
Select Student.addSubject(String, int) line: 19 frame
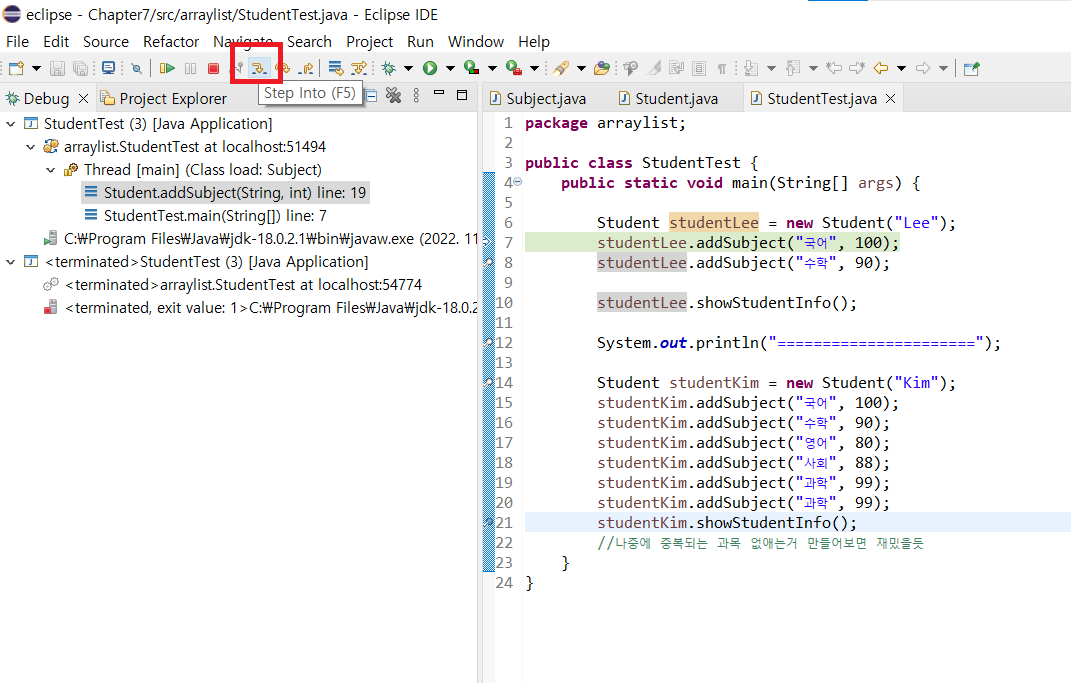(226, 193)
